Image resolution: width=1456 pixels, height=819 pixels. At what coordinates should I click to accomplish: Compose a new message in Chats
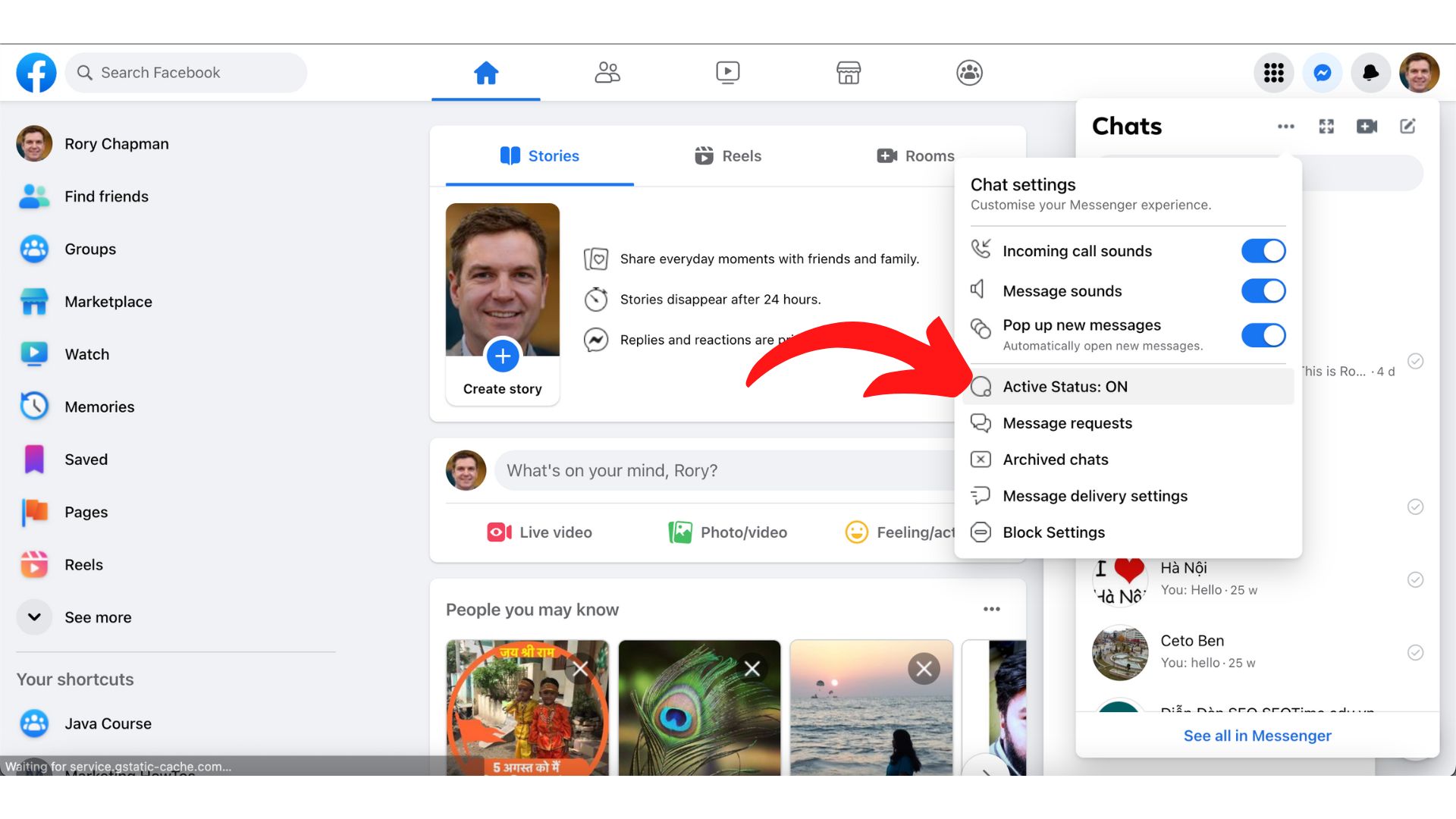1408,126
